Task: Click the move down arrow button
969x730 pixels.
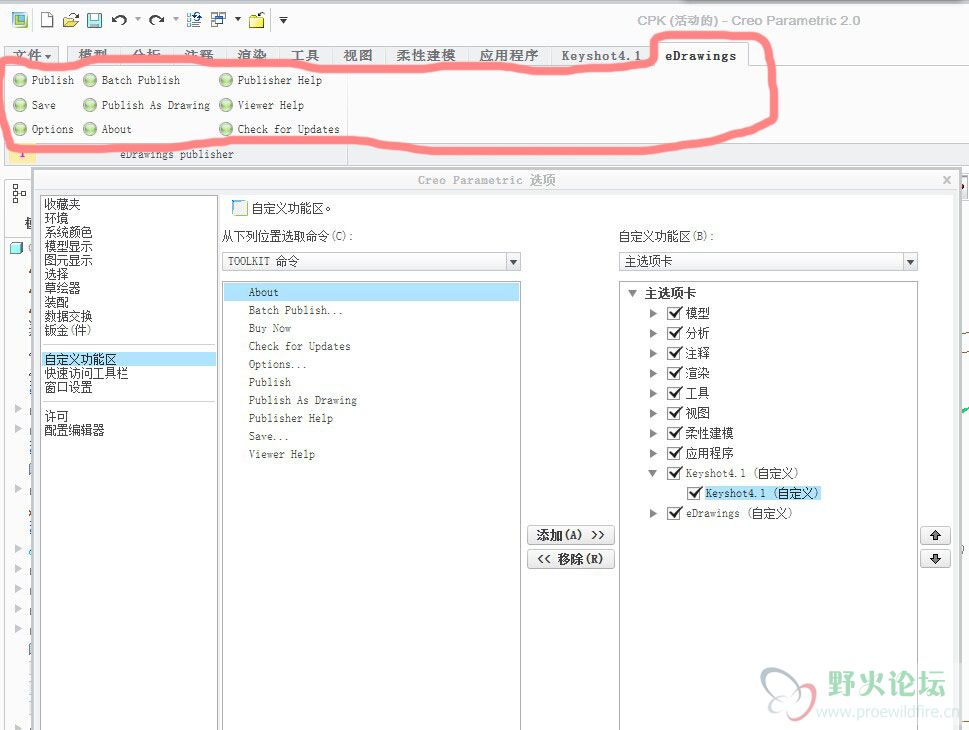Action: (935, 559)
